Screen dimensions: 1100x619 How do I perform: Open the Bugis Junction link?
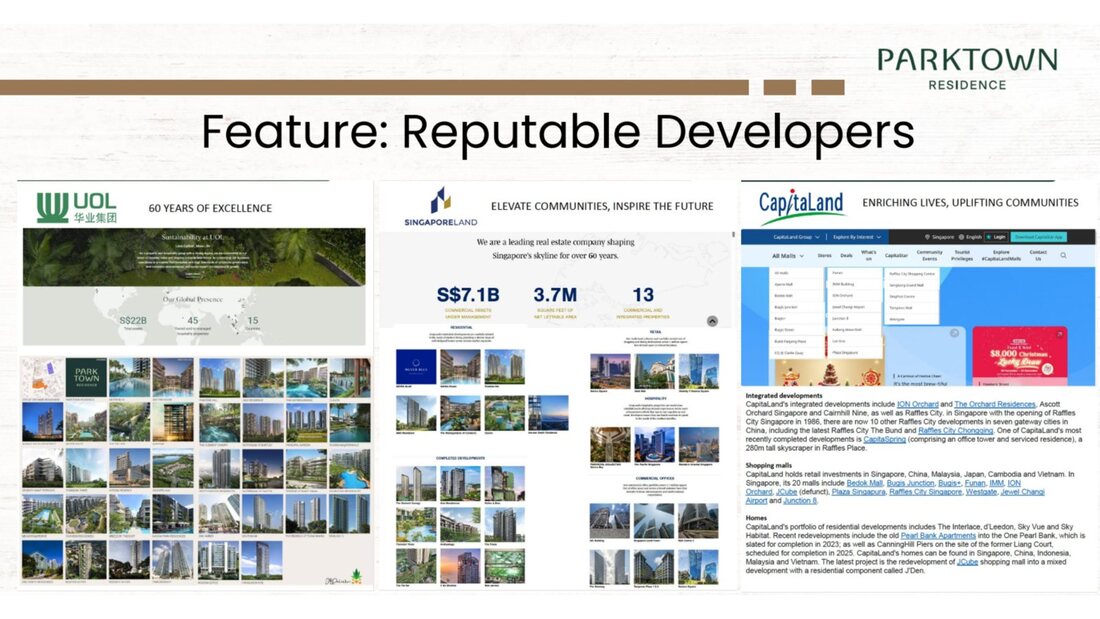click(x=911, y=483)
